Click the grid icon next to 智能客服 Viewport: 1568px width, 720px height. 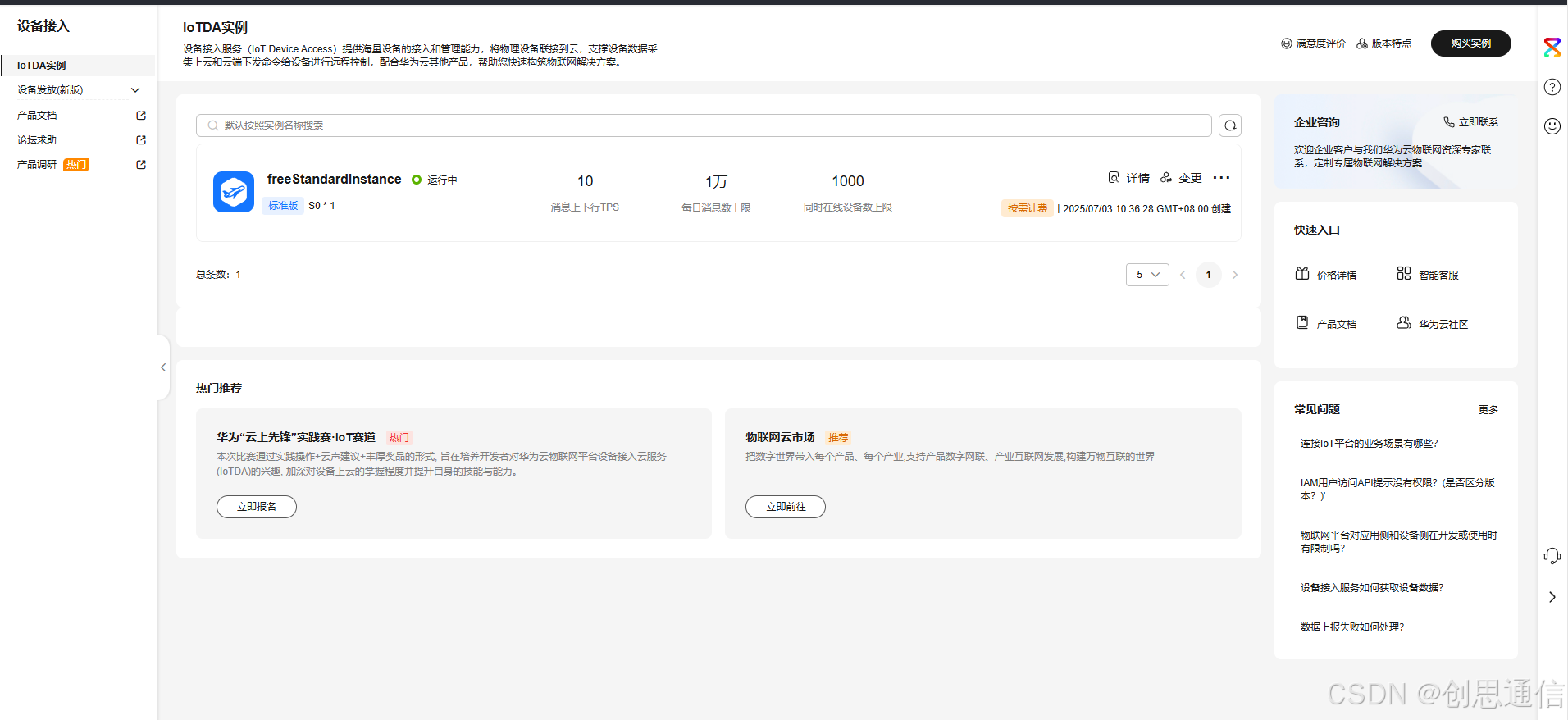[1404, 273]
